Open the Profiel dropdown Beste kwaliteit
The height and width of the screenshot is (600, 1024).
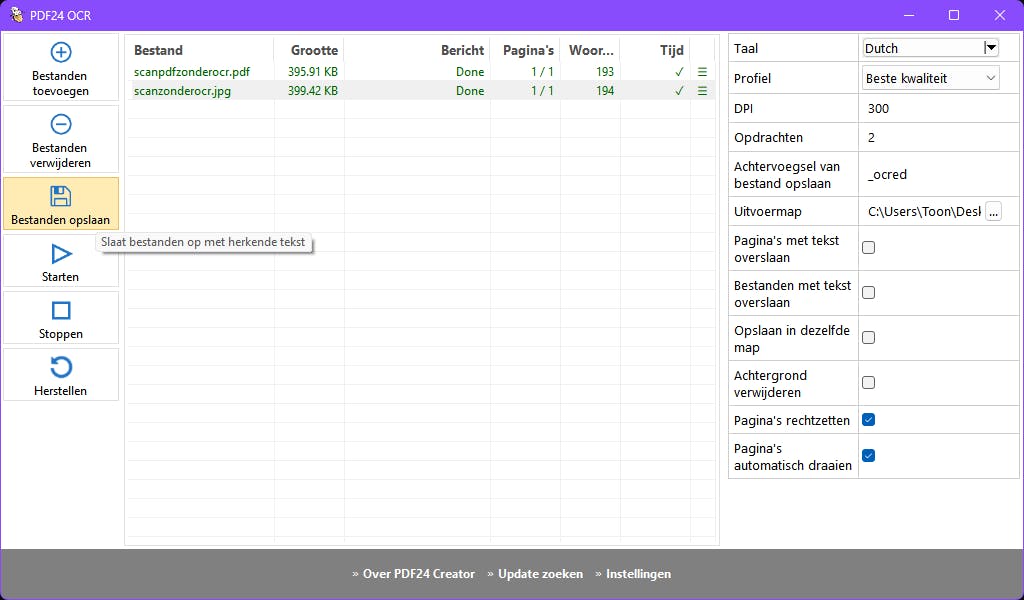pyautogui.click(x=931, y=78)
